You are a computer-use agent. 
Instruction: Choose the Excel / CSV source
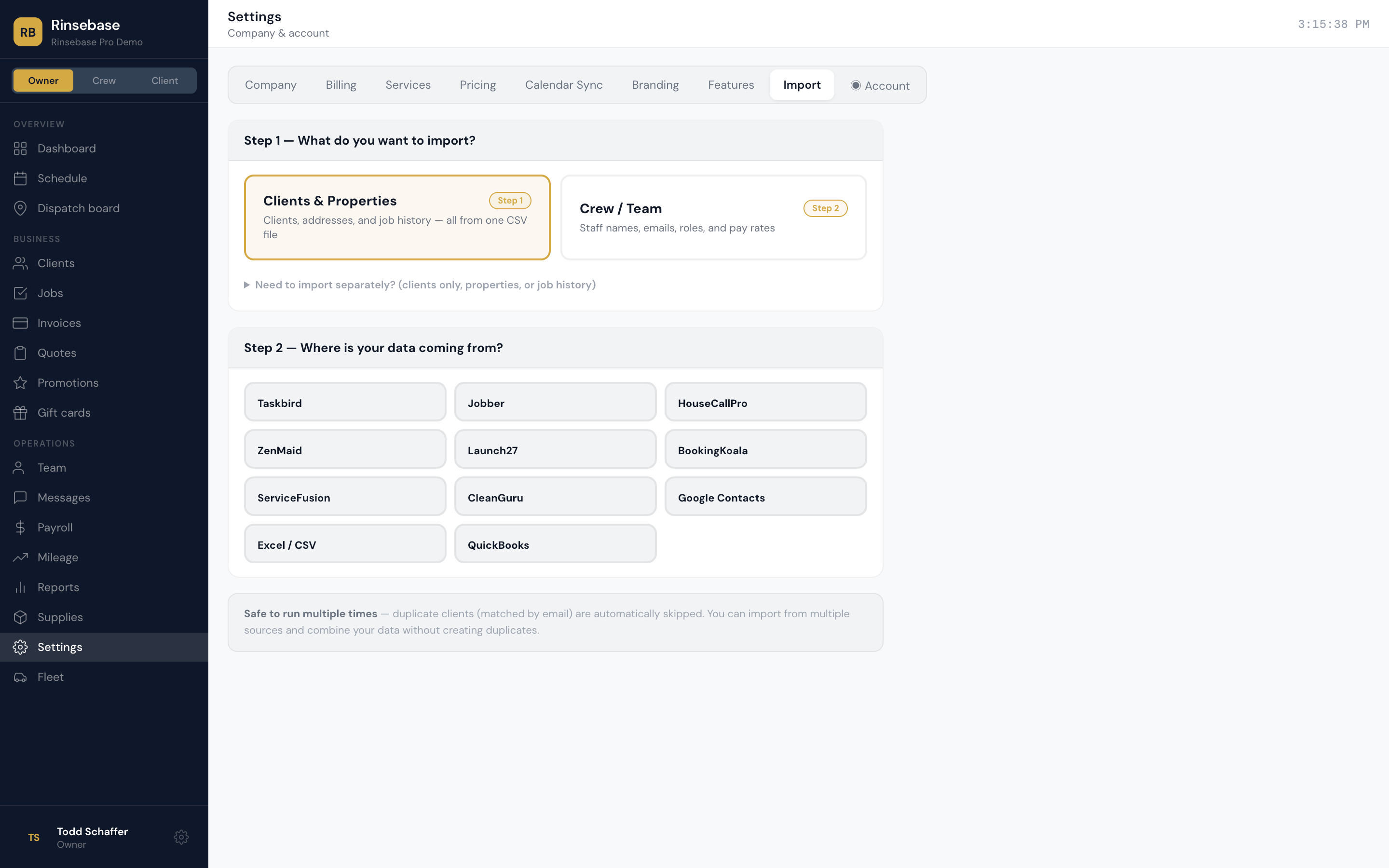tap(345, 543)
